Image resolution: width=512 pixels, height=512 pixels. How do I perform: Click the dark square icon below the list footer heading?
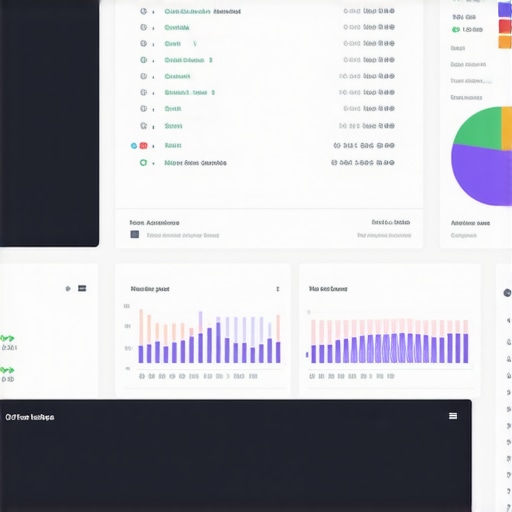[x=135, y=234]
